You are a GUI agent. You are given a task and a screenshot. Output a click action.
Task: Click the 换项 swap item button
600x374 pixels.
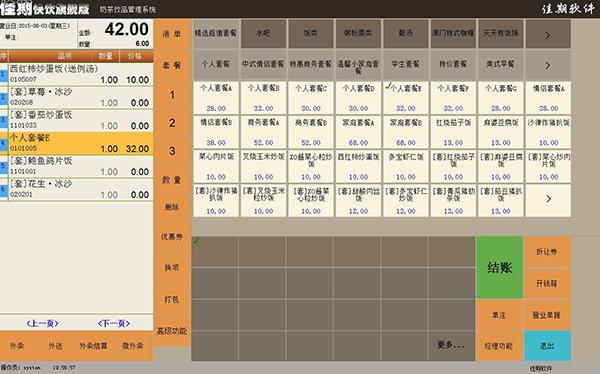click(172, 268)
